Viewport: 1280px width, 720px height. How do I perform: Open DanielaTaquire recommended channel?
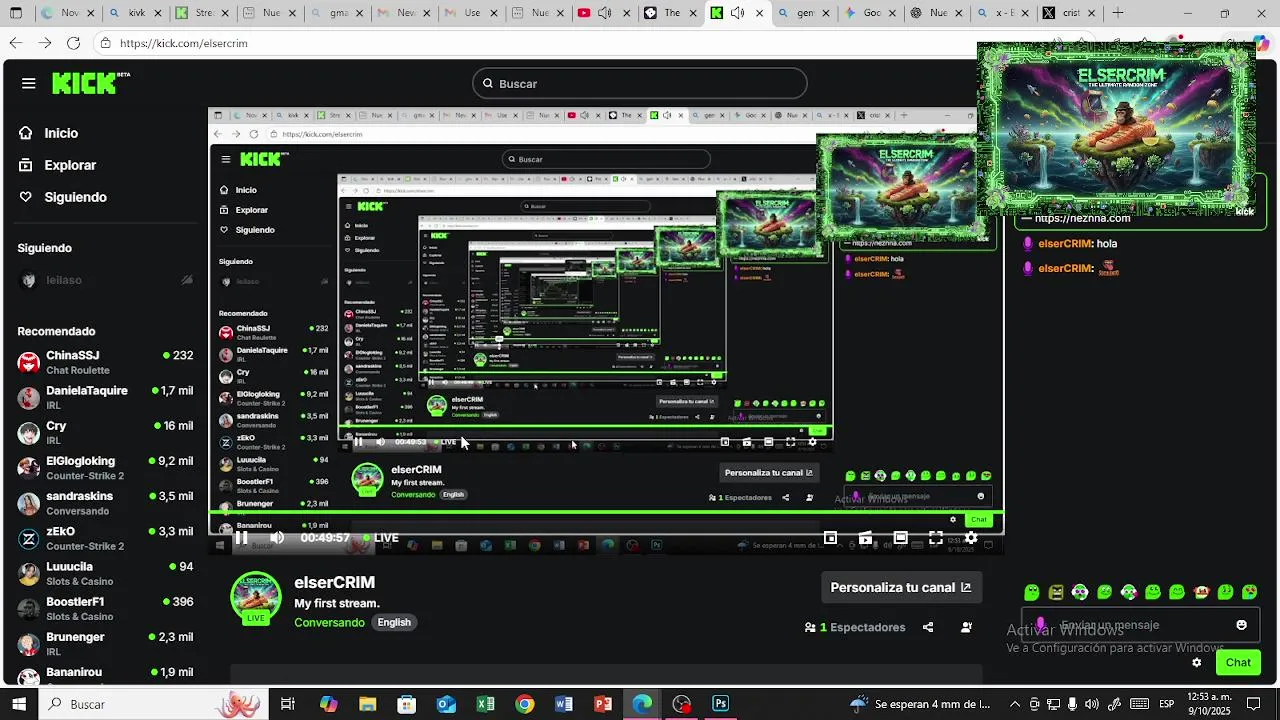point(105,397)
